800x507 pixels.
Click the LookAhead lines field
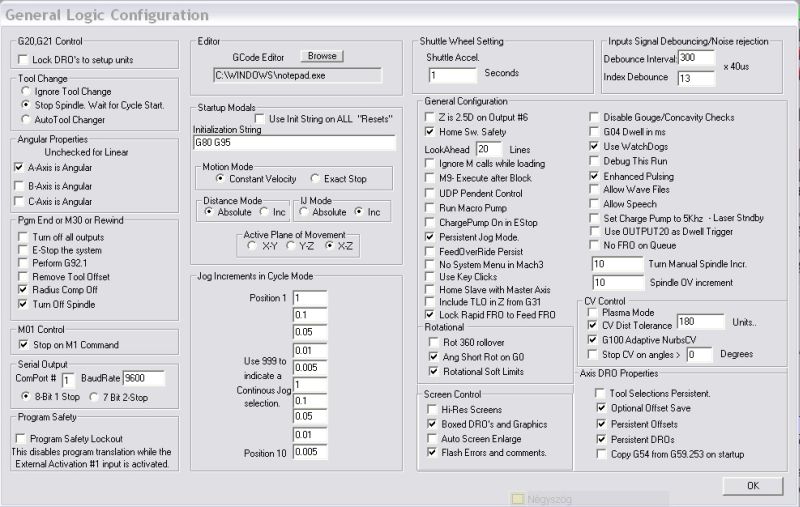coord(489,149)
